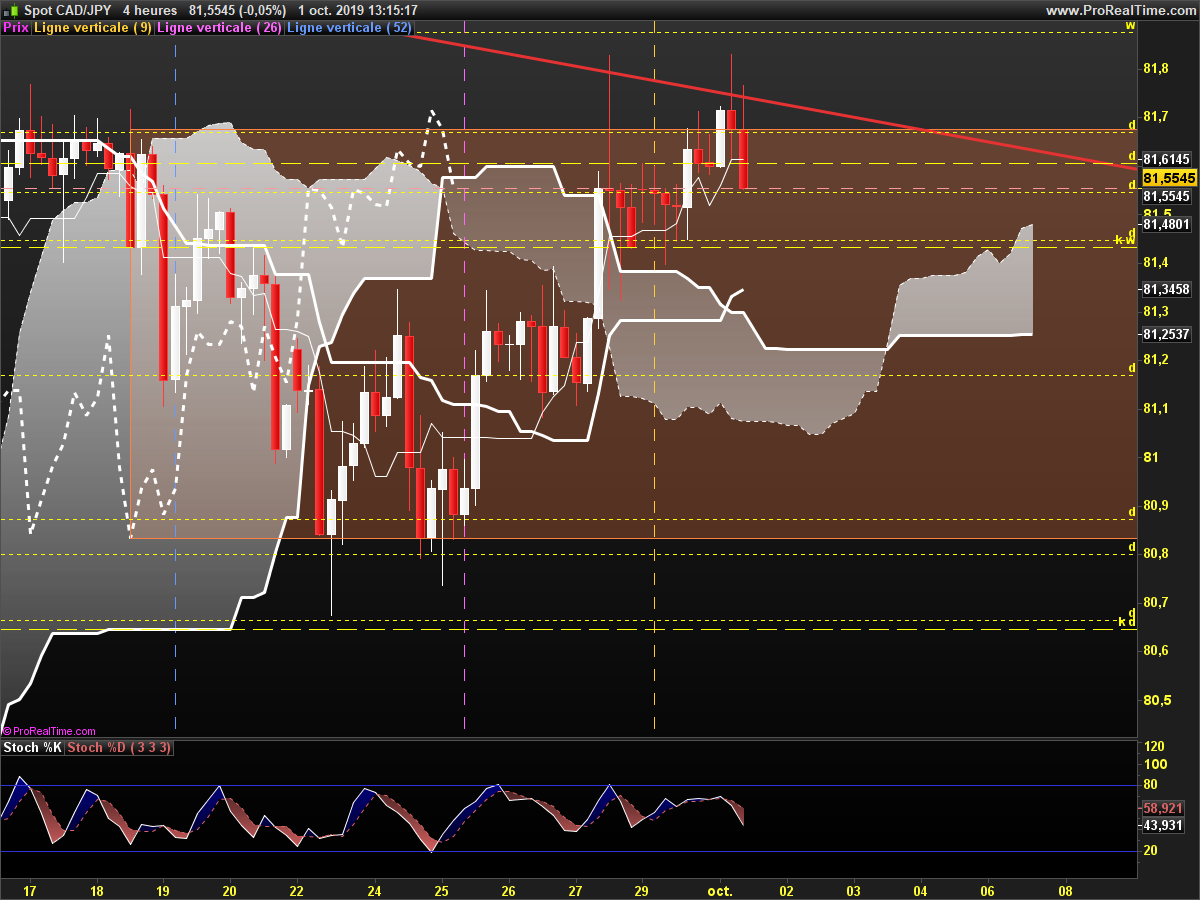Image resolution: width=1200 pixels, height=900 pixels.
Task: Click the 100 stochastic scale level
Action: coord(1154,765)
